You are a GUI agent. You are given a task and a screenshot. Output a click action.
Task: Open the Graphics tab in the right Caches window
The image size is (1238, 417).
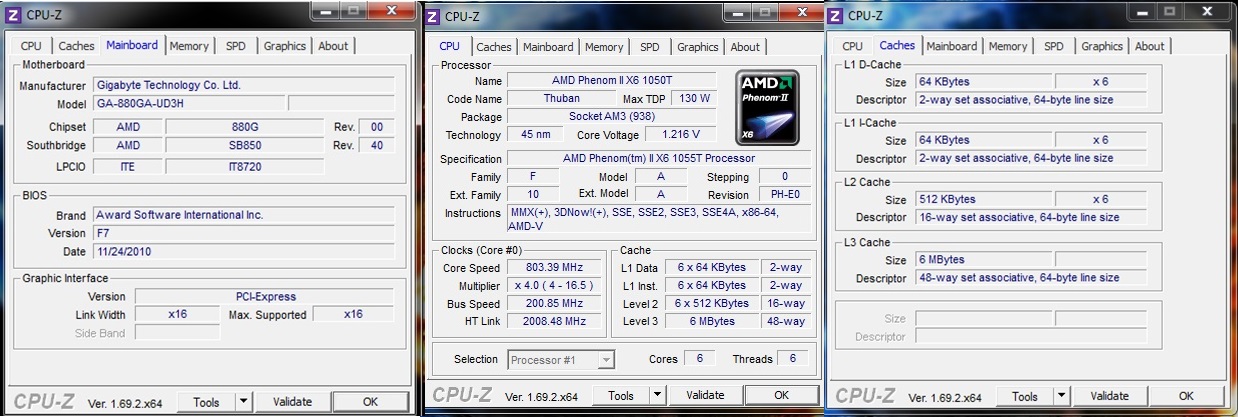pyautogui.click(x=1102, y=46)
